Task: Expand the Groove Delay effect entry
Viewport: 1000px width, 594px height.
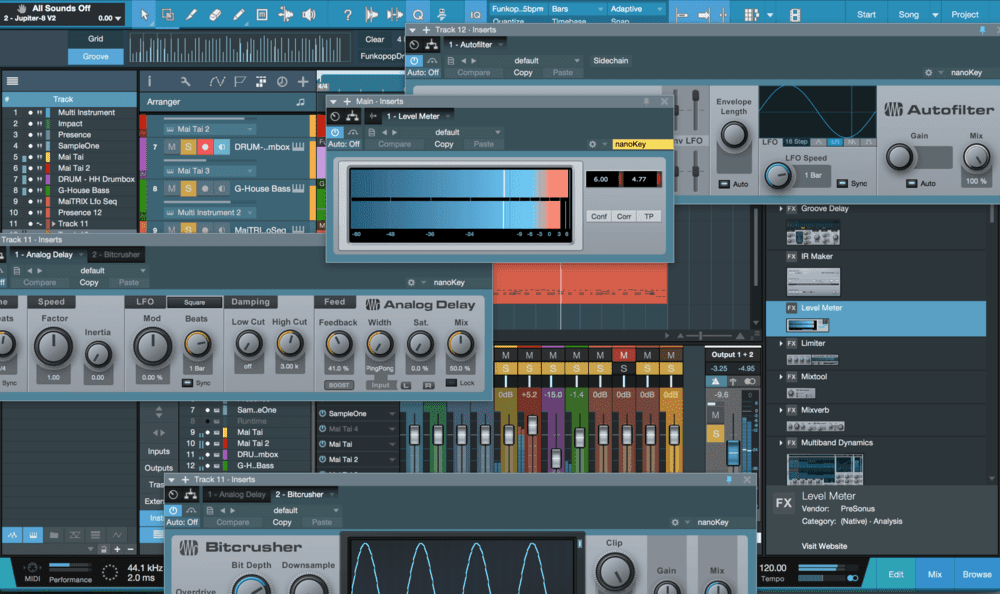Action: 781,209
